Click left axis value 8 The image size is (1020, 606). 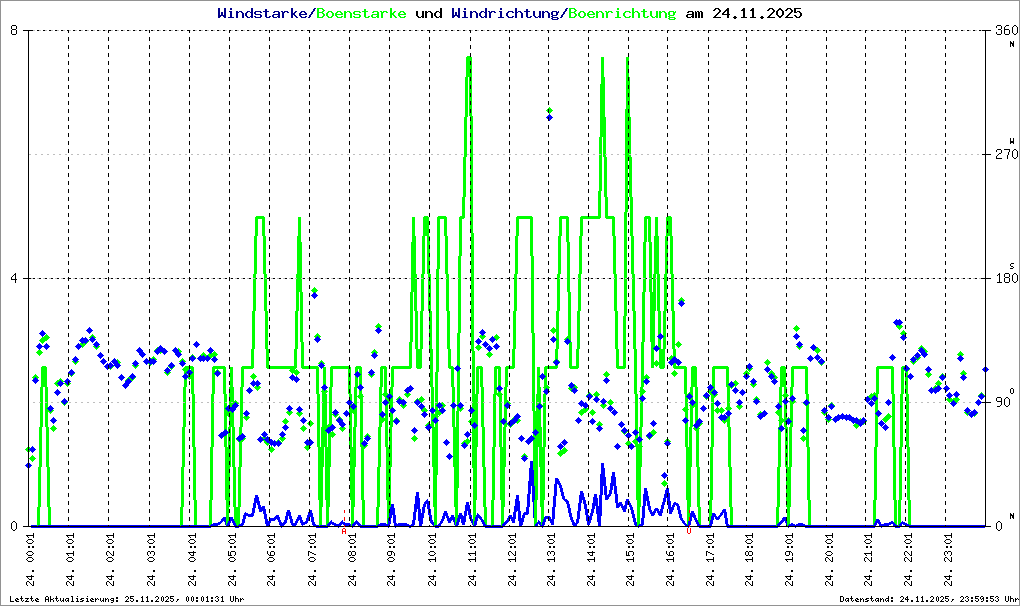[x=14, y=30]
